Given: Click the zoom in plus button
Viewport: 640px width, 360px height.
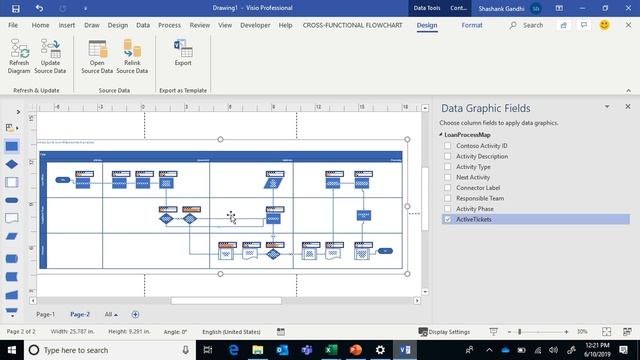Looking at the screenshot, I should pos(566,332).
